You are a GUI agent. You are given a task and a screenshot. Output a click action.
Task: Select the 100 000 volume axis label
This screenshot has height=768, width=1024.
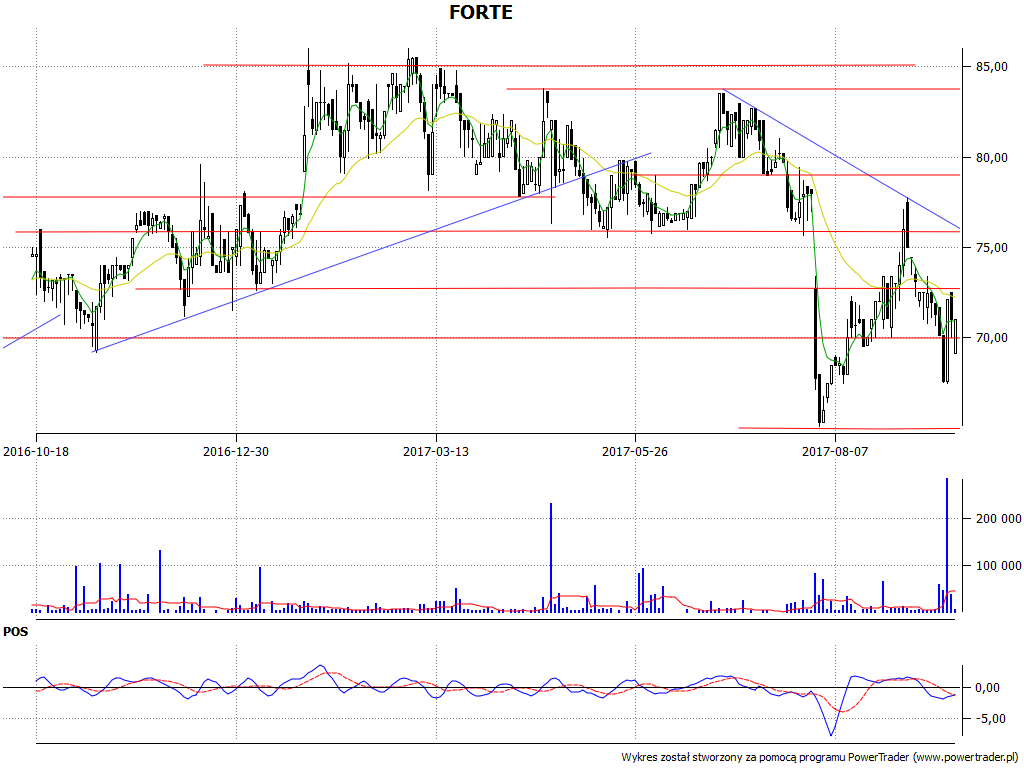(x=999, y=566)
